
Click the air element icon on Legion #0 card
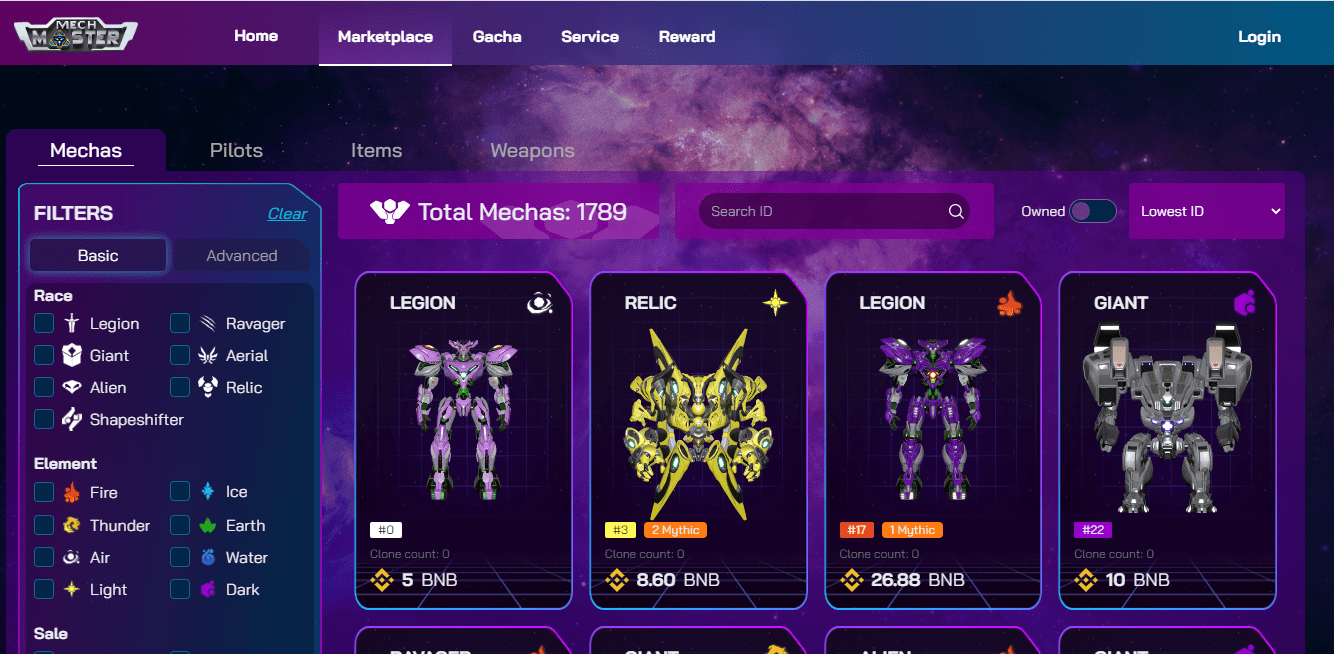pyautogui.click(x=540, y=302)
